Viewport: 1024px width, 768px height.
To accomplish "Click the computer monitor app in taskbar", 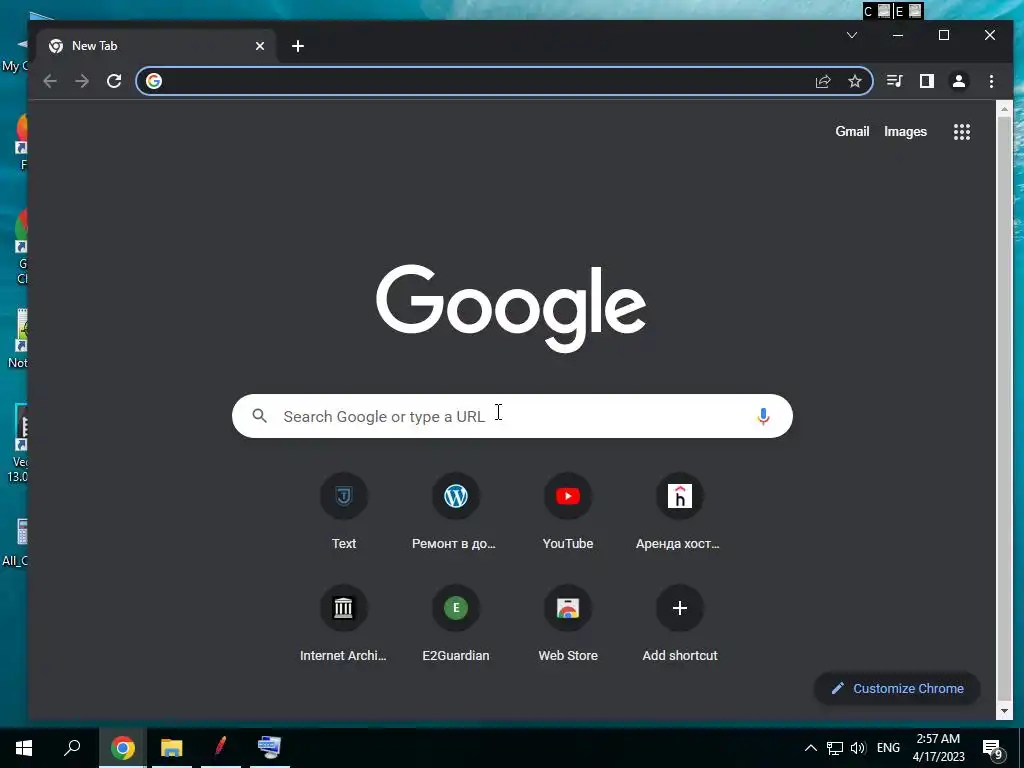I will pyautogui.click(x=269, y=748).
